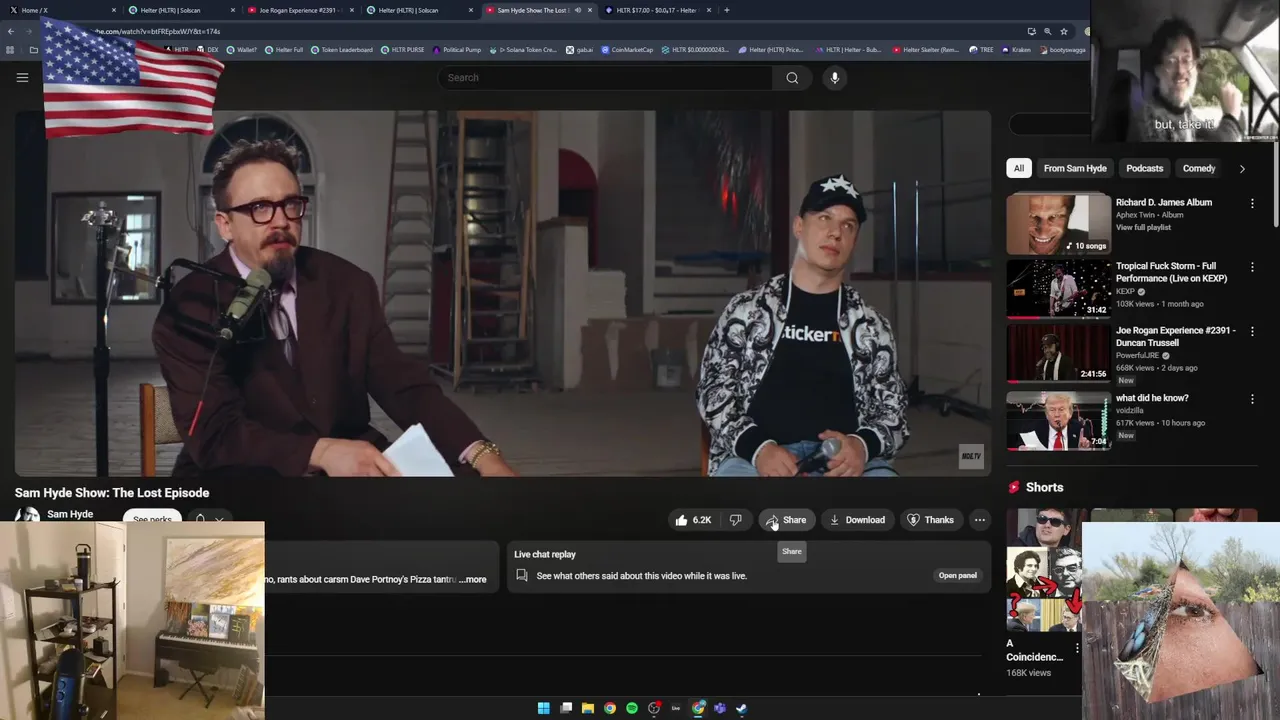The width and height of the screenshot is (1280, 720).
Task: Open the YouTube guide hamburger menu
Action: coord(22,77)
